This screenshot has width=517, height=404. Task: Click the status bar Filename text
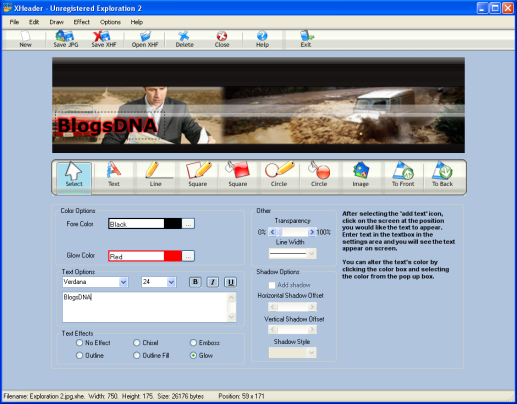[x=44, y=396]
